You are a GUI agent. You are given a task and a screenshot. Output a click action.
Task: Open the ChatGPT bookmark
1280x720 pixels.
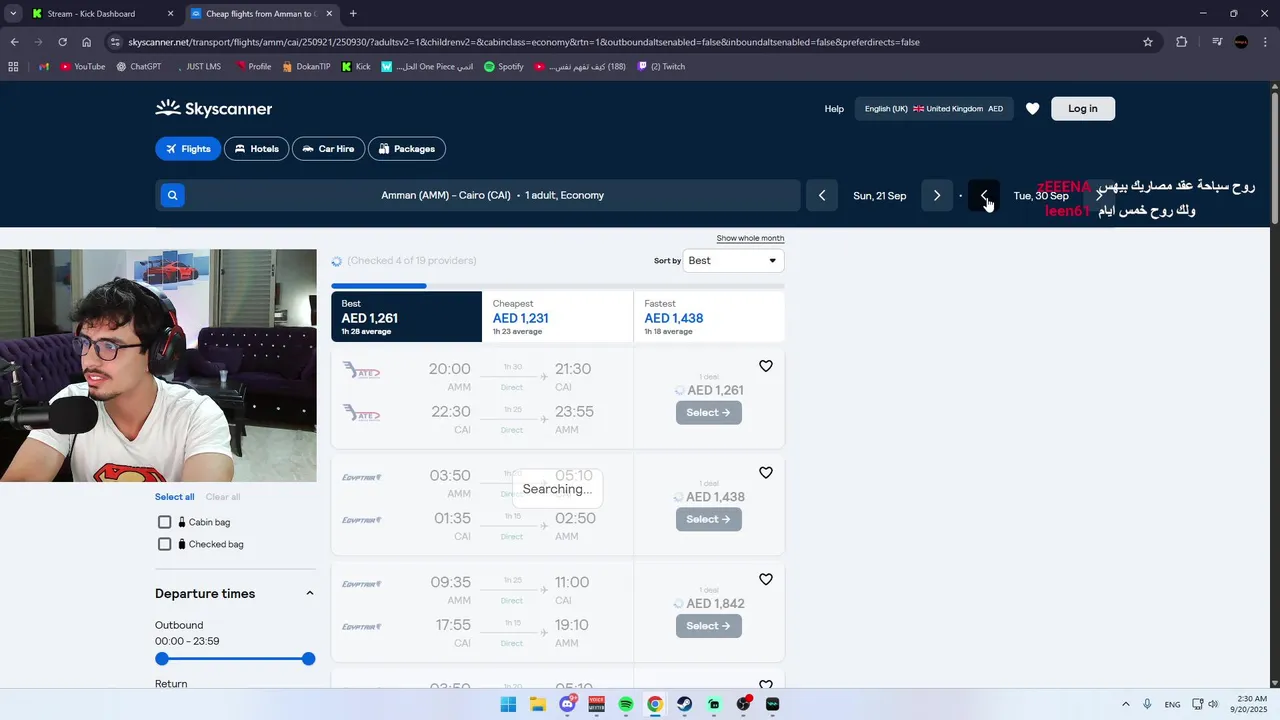(138, 67)
